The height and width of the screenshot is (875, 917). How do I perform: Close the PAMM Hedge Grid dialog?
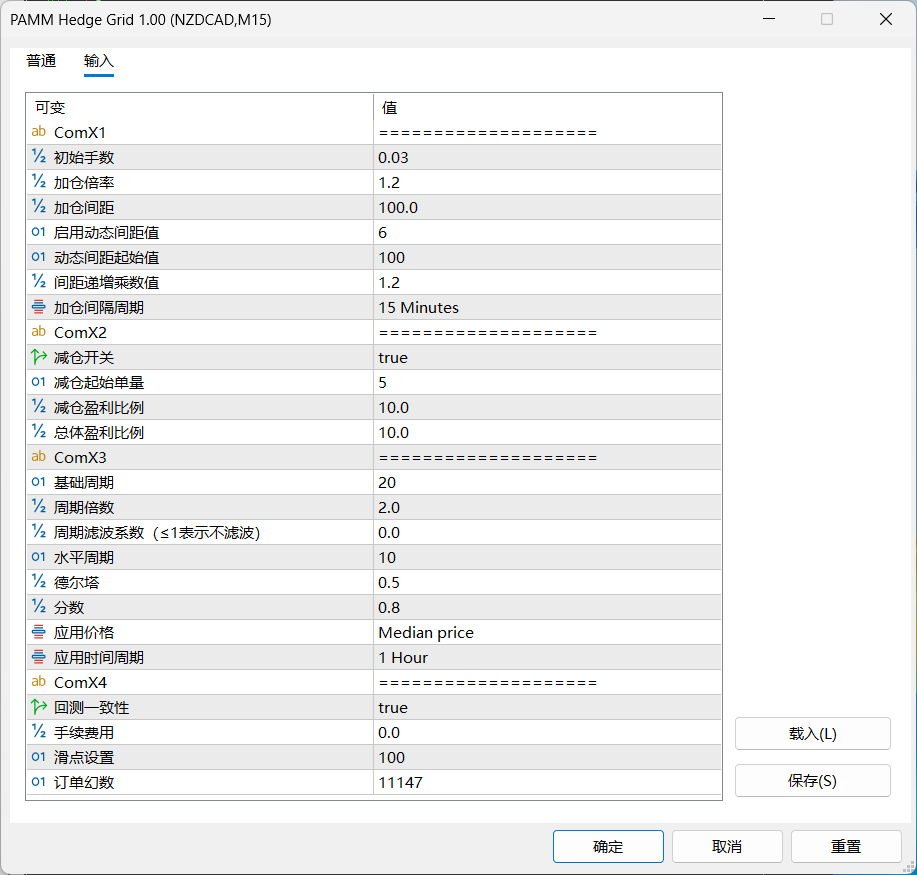pos(885,19)
